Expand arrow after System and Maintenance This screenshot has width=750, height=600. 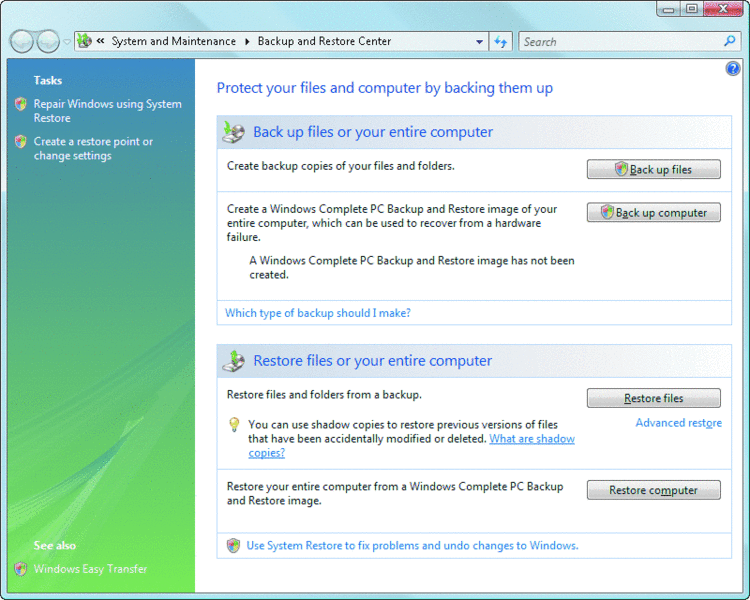[247, 42]
